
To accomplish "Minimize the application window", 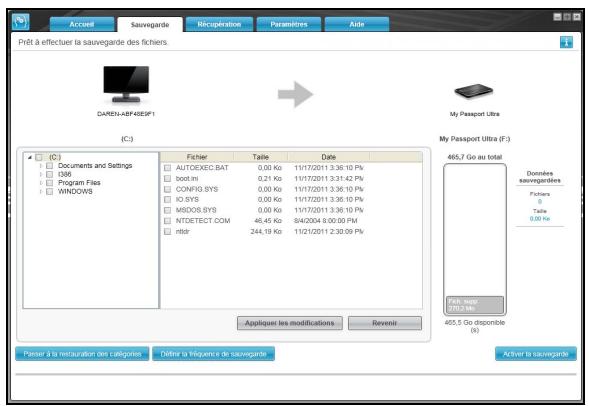I will pos(557,17).
